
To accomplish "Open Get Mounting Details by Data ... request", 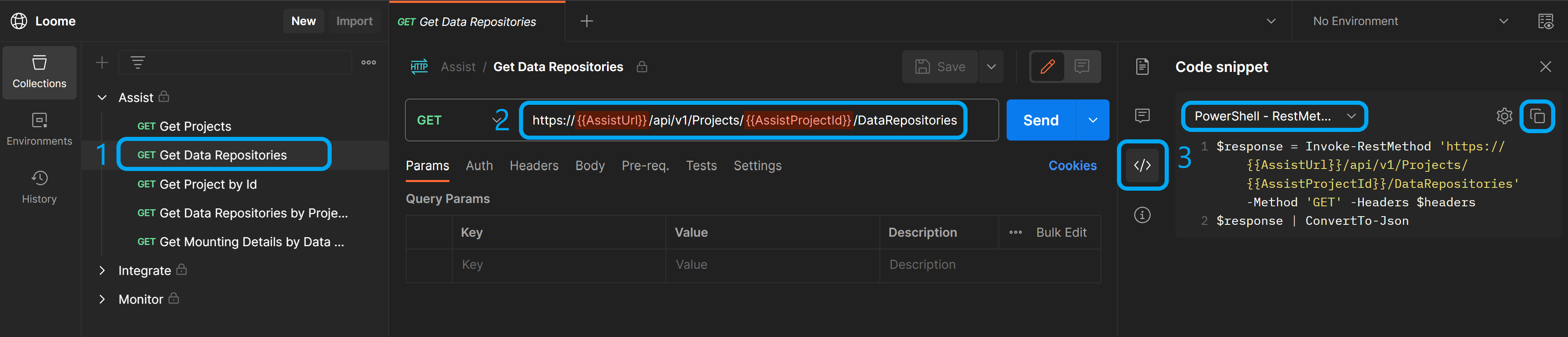I will [240, 242].
